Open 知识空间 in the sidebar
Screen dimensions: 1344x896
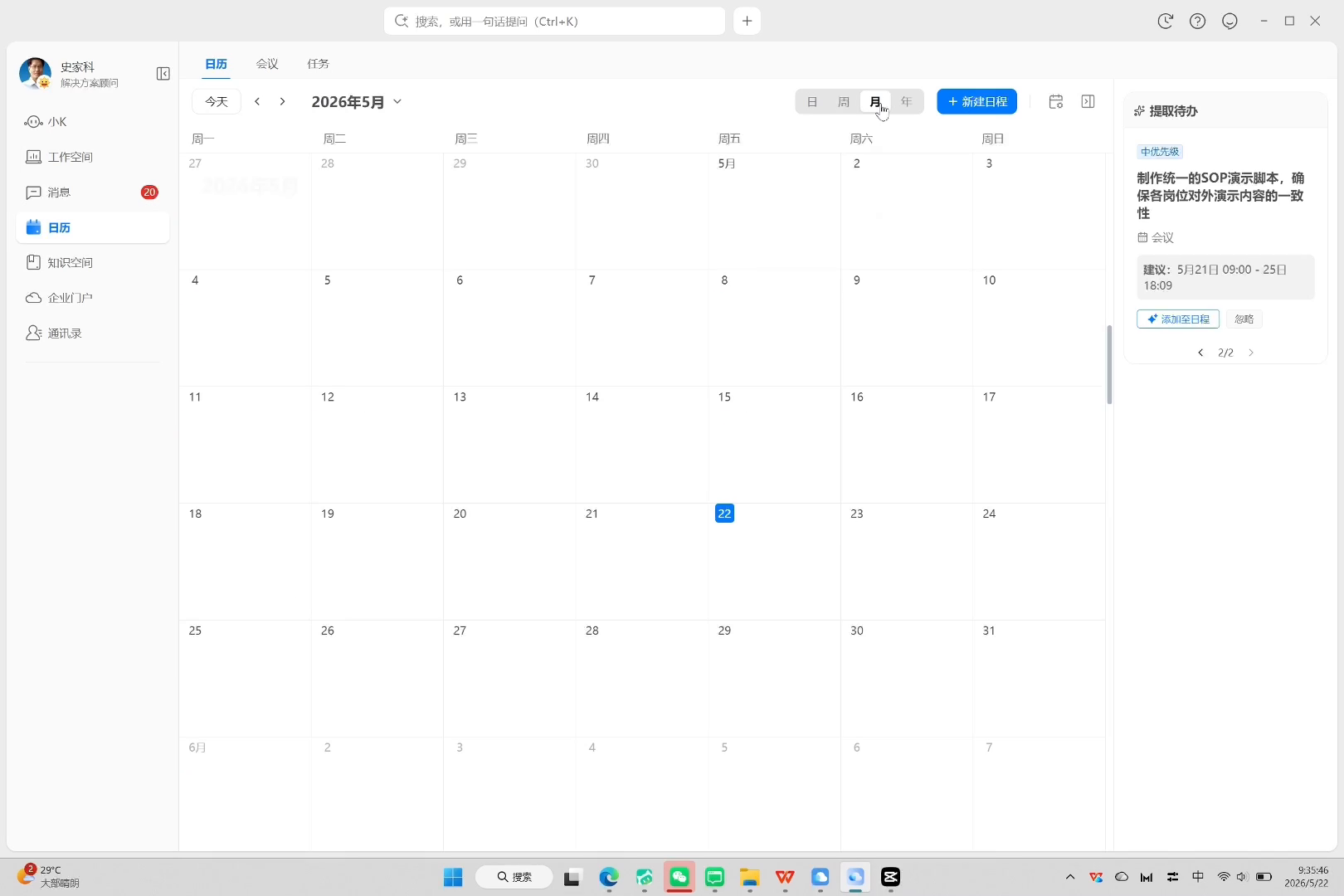[92, 263]
